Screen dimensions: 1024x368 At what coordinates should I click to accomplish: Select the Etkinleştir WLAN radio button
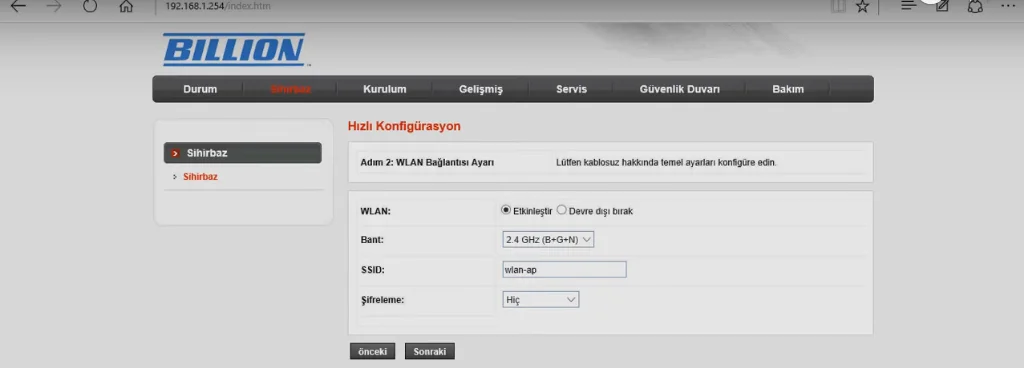(505, 210)
